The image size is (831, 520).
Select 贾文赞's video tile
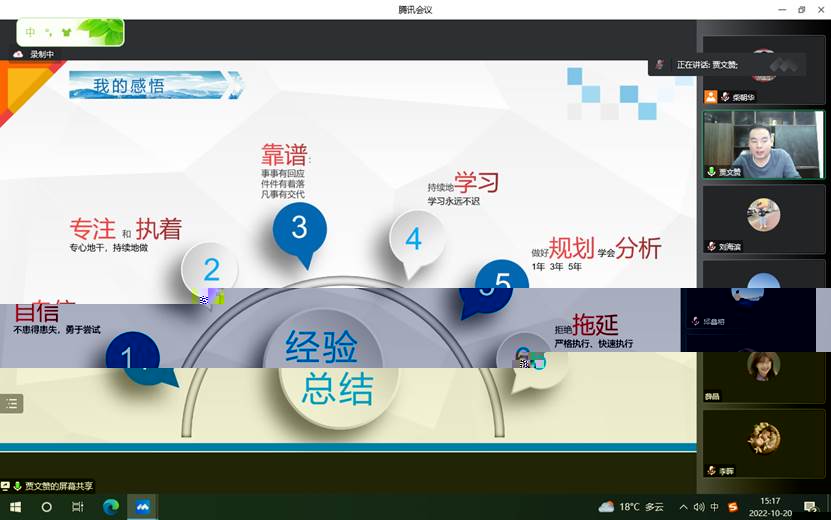764,145
